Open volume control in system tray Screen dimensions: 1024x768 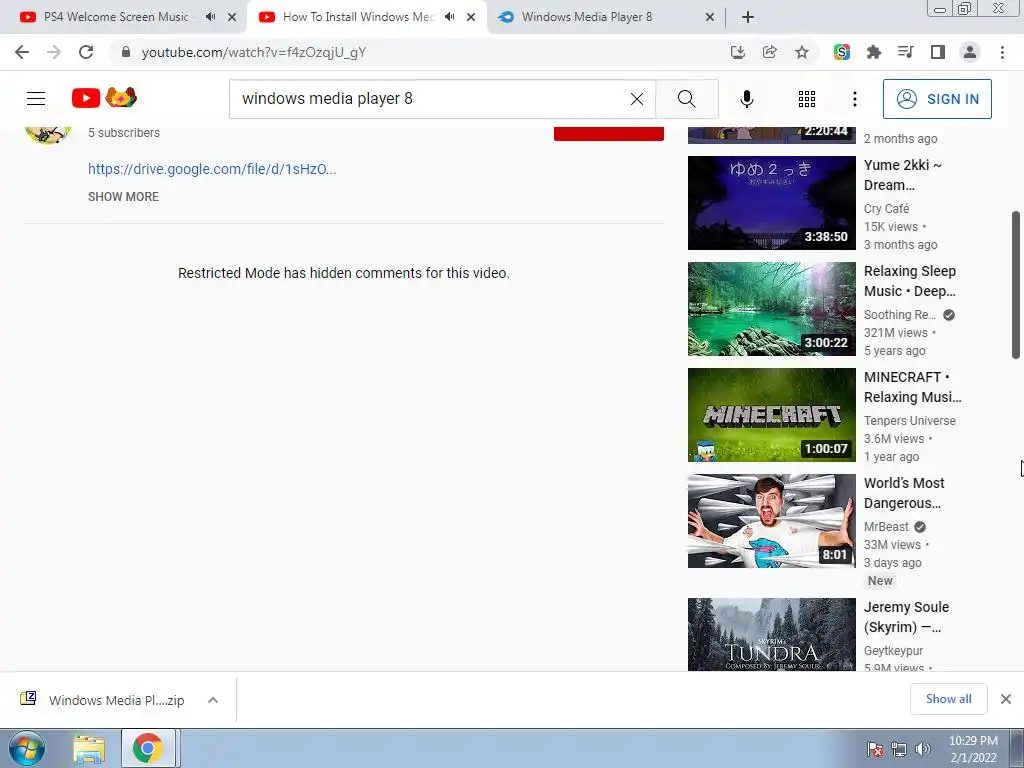pos(922,749)
